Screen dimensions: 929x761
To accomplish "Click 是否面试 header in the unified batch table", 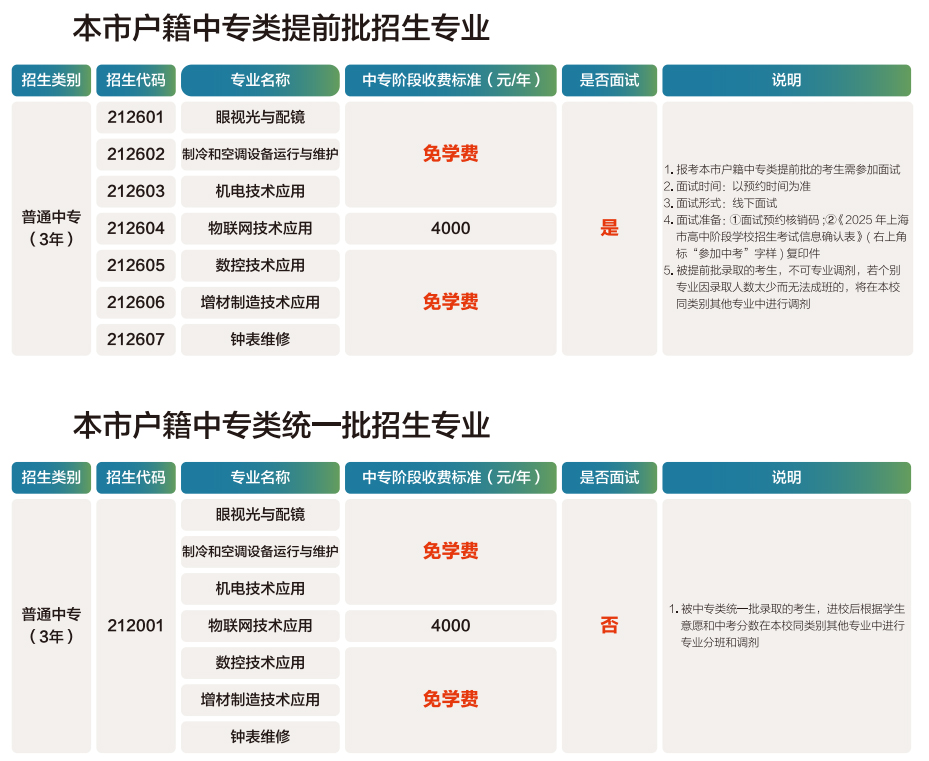I will coord(609,478).
